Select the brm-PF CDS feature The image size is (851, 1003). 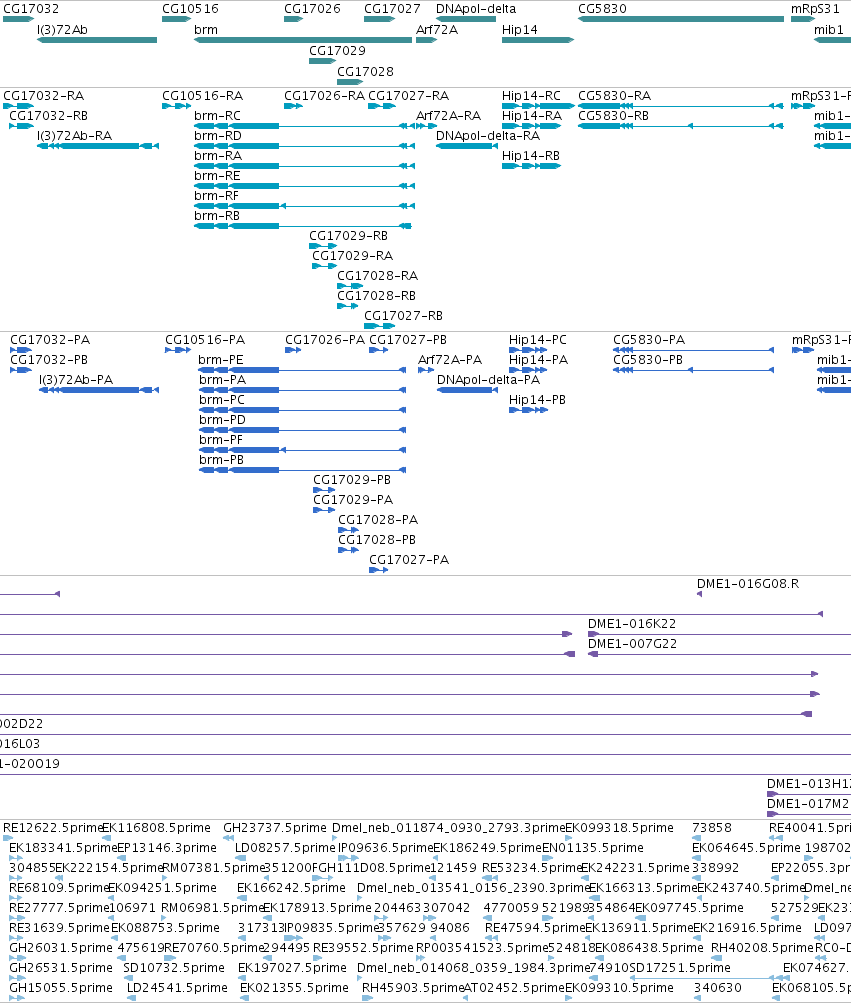click(x=302, y=450)
